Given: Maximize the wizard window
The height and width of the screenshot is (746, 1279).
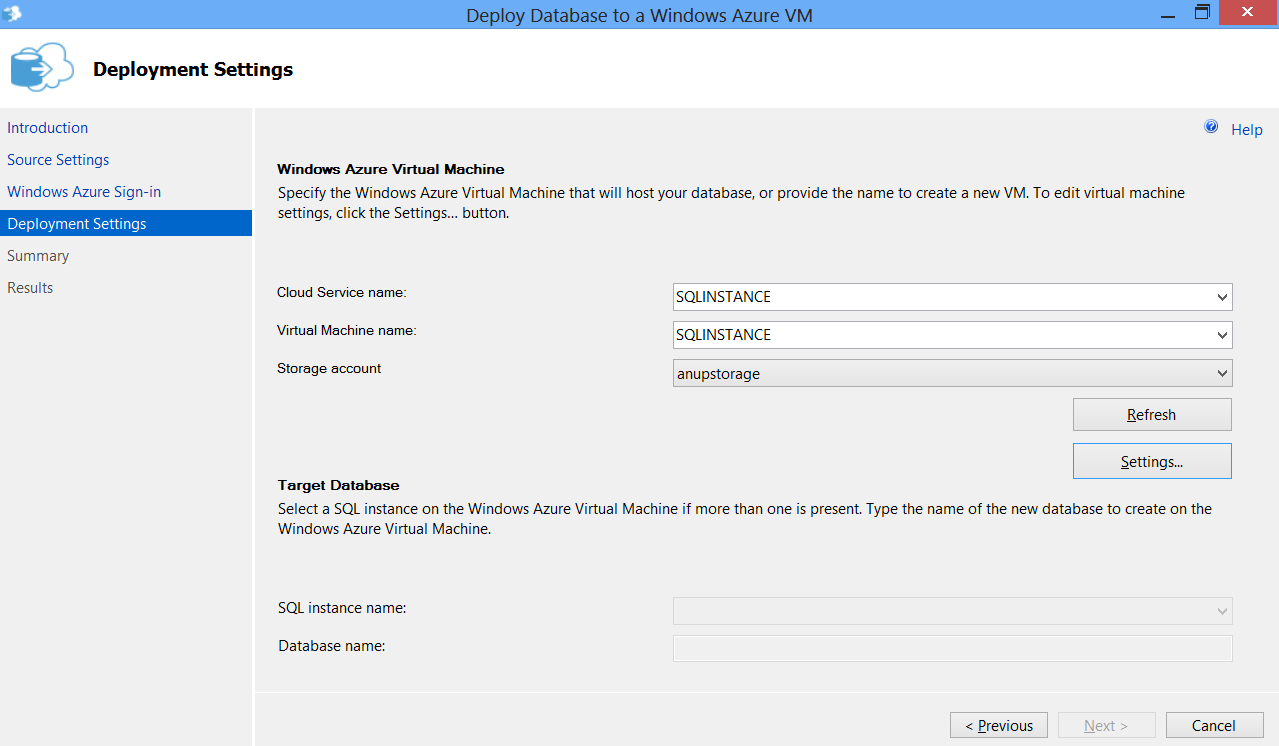Looking at the screenshot, I should click(1202, 13).
